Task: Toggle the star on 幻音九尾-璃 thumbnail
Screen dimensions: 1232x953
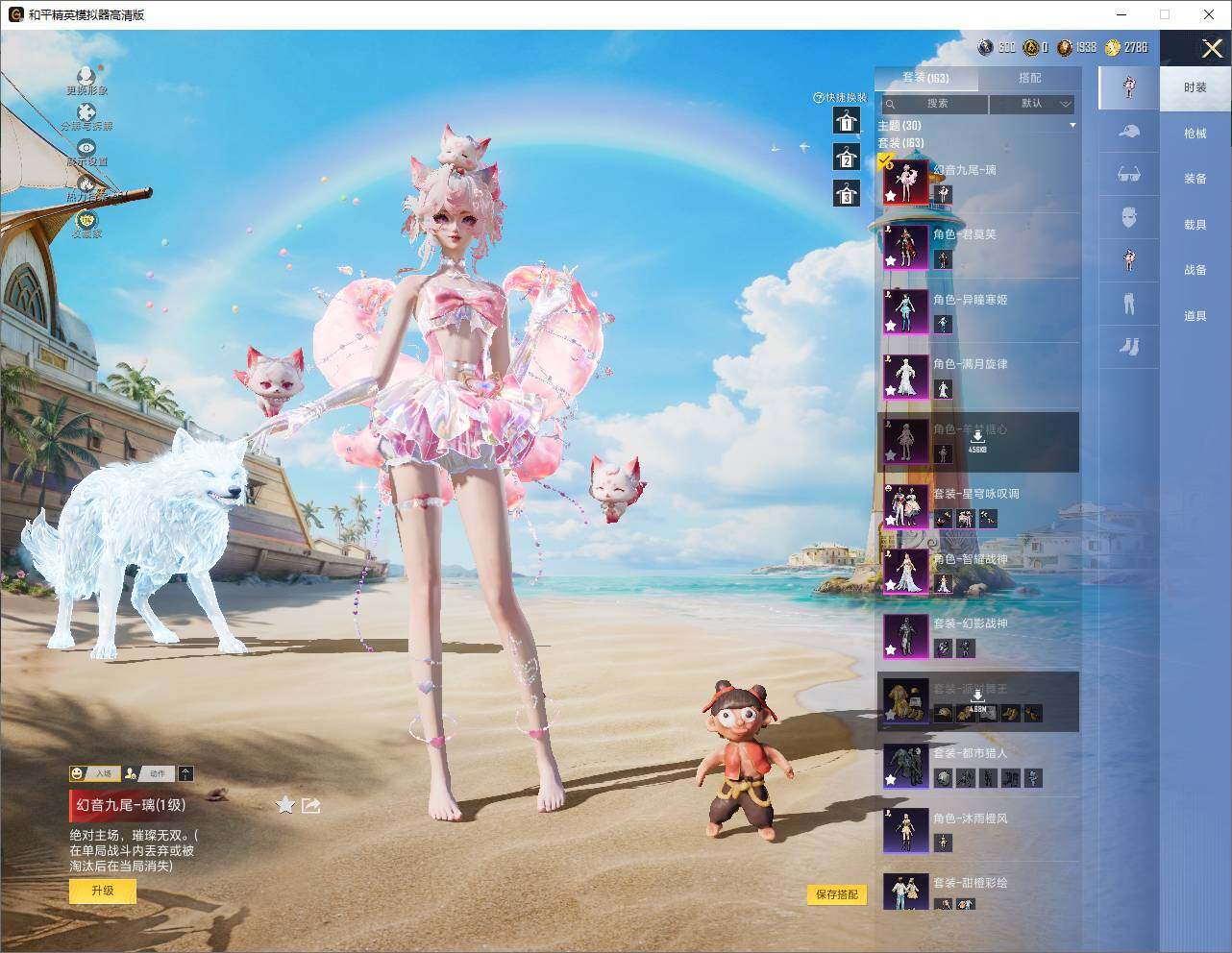Action: pos(891,196)
